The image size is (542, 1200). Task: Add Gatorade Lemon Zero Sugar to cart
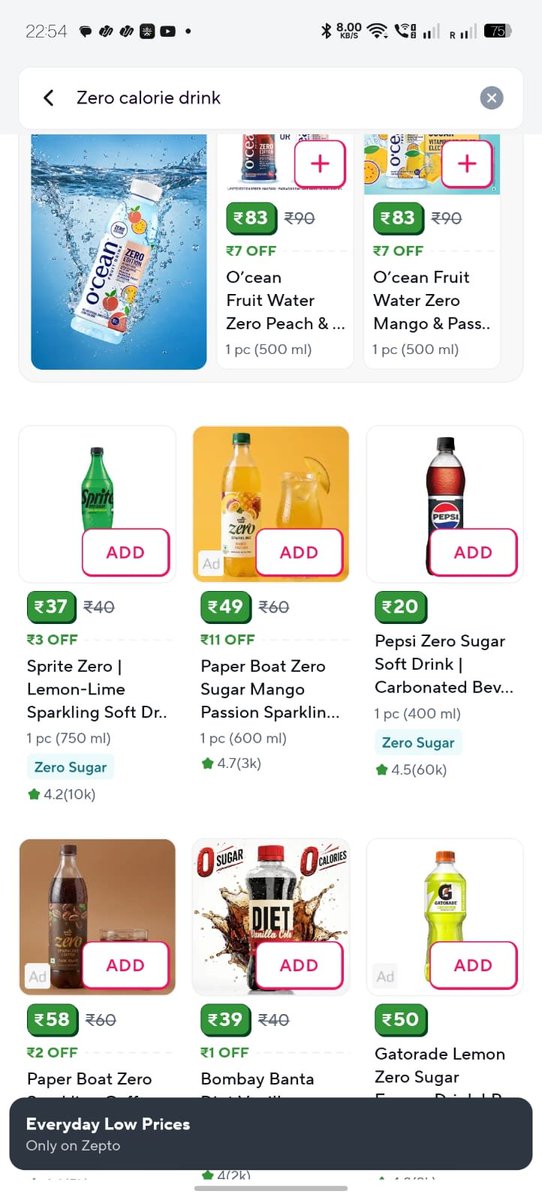point(473,965)
